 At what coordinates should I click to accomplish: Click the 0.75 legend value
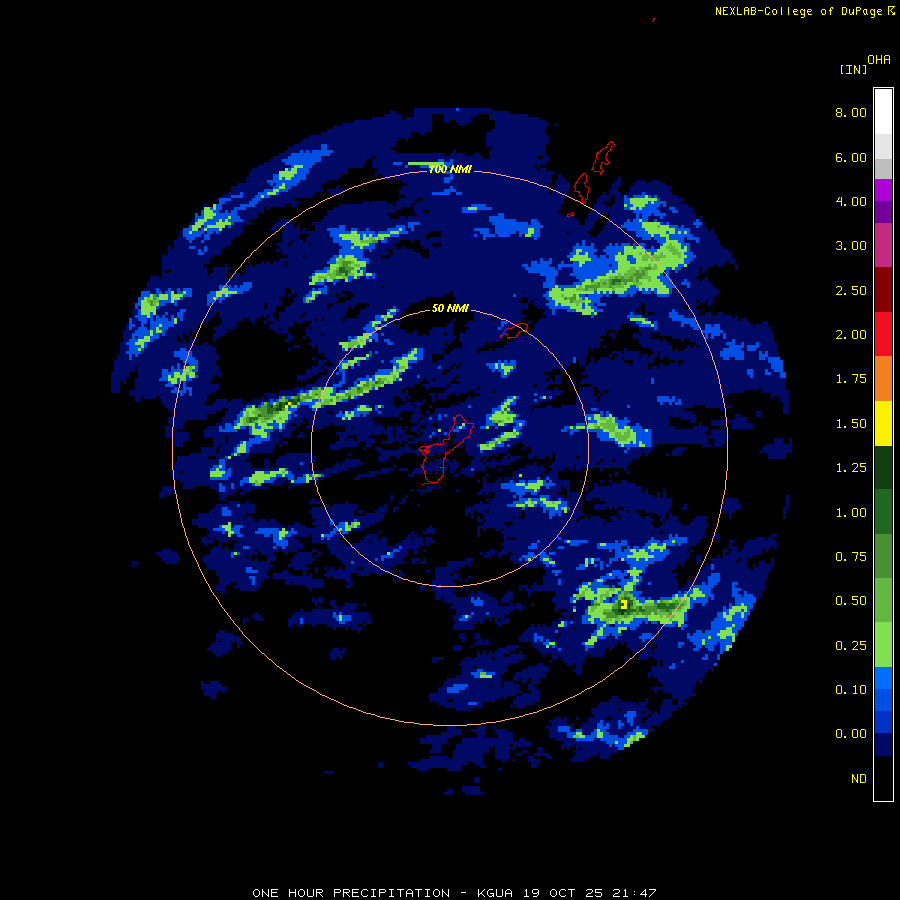[851, 557]
